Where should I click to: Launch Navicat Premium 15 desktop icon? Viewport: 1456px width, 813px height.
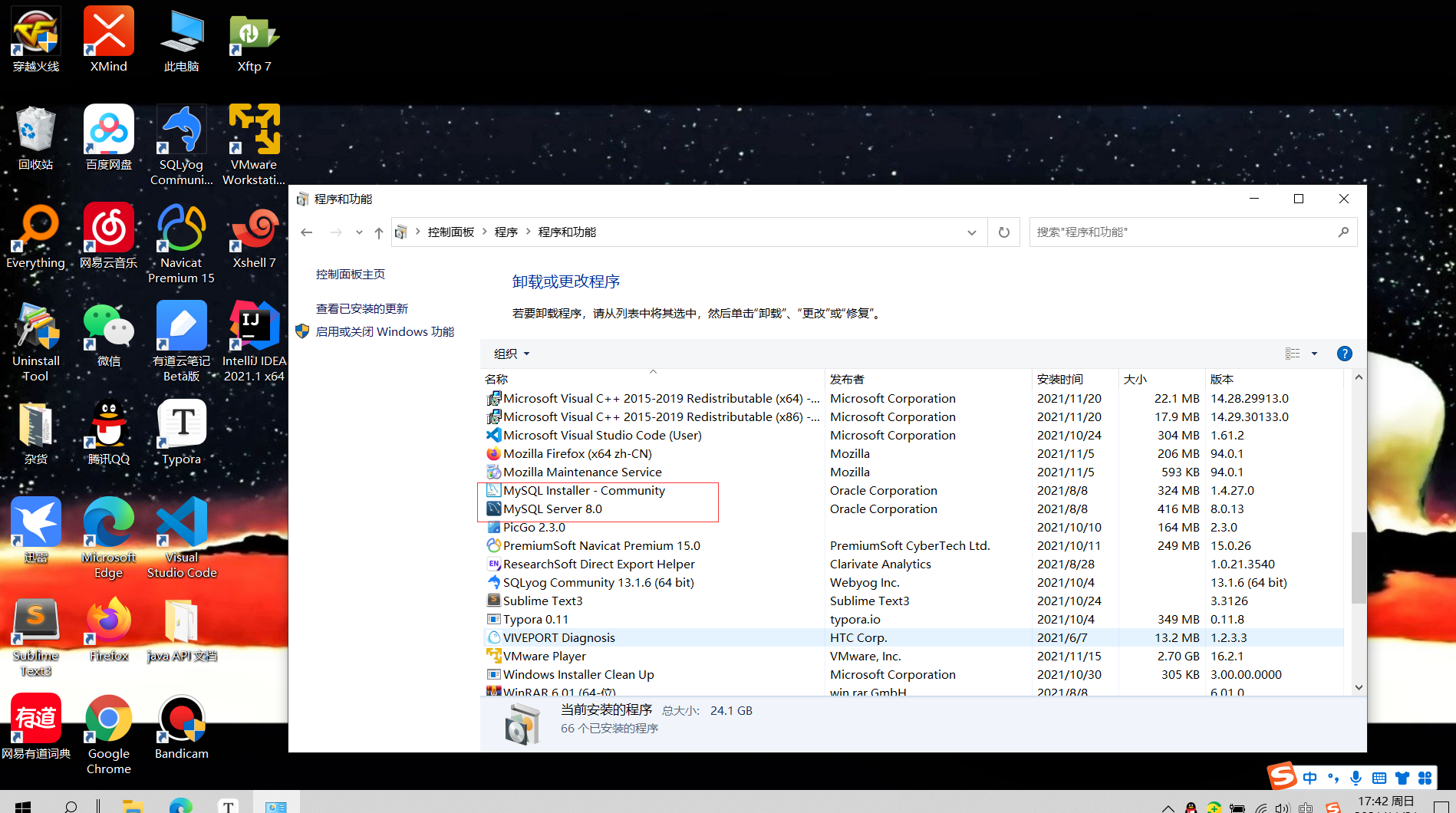(x=182, y=243)
